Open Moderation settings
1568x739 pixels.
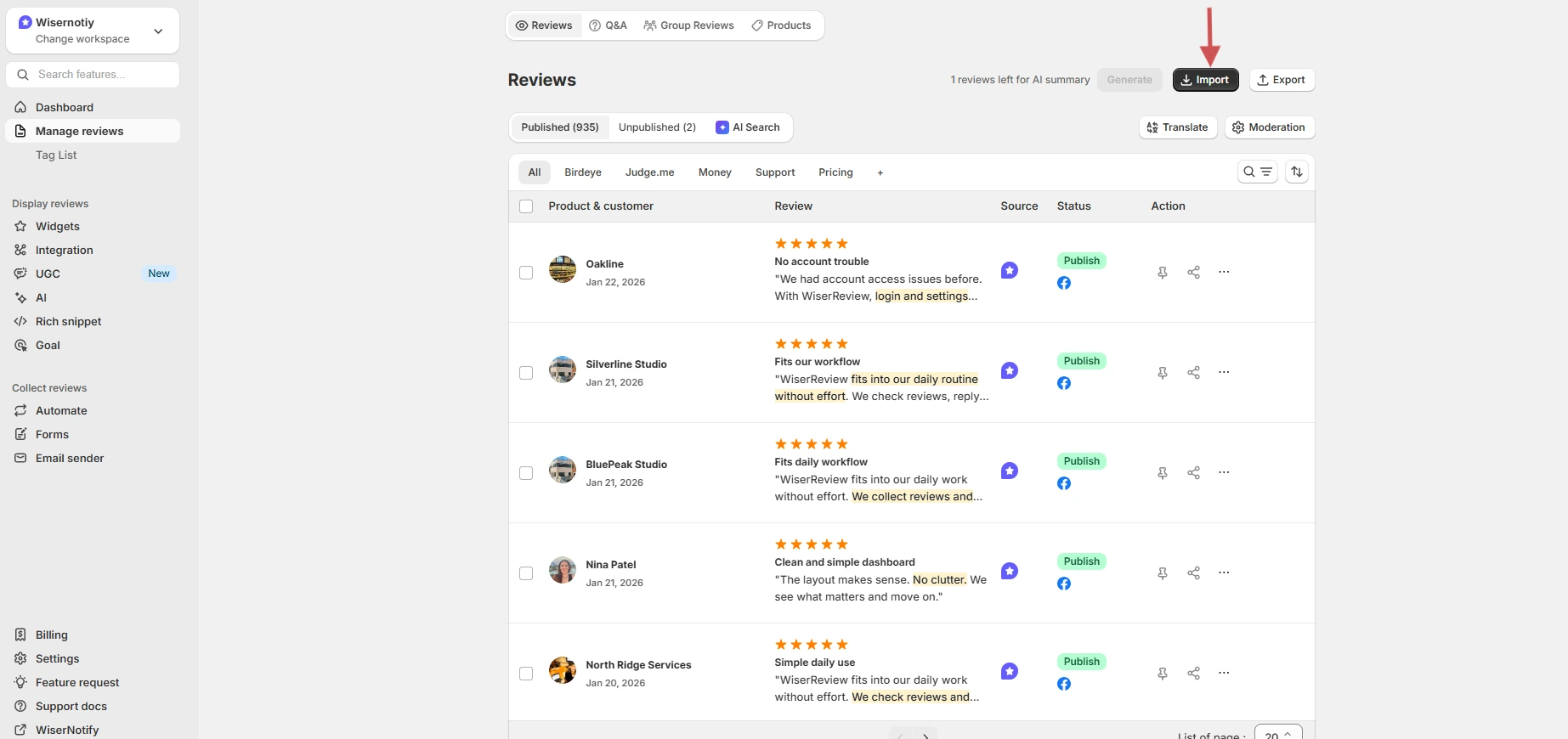(x=1270, y=127)
